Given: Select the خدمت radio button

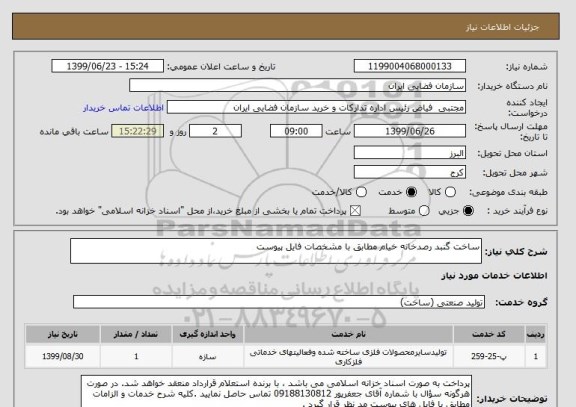Looking at the screenshot, I should pos(411,192).
